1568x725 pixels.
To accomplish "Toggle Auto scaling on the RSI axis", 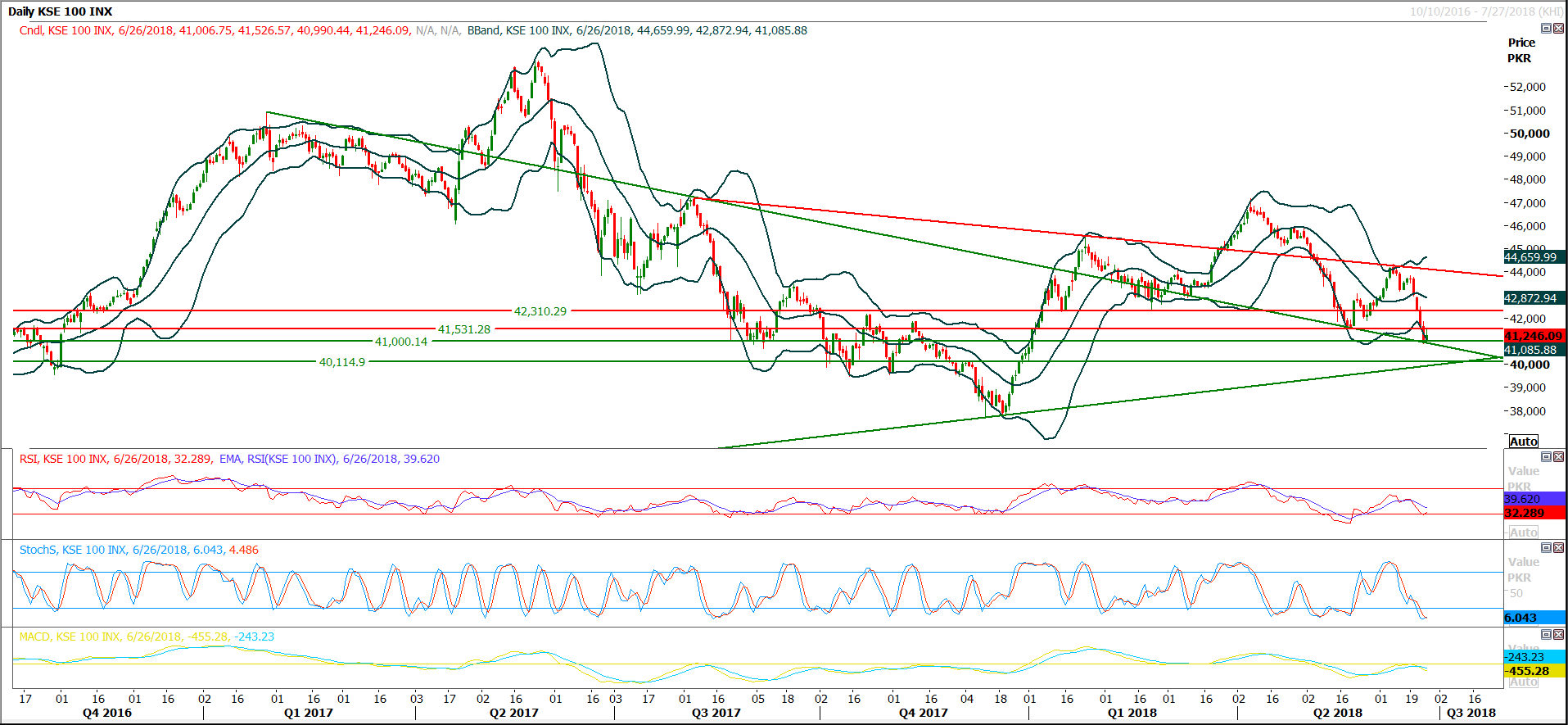I will 1523,532.
